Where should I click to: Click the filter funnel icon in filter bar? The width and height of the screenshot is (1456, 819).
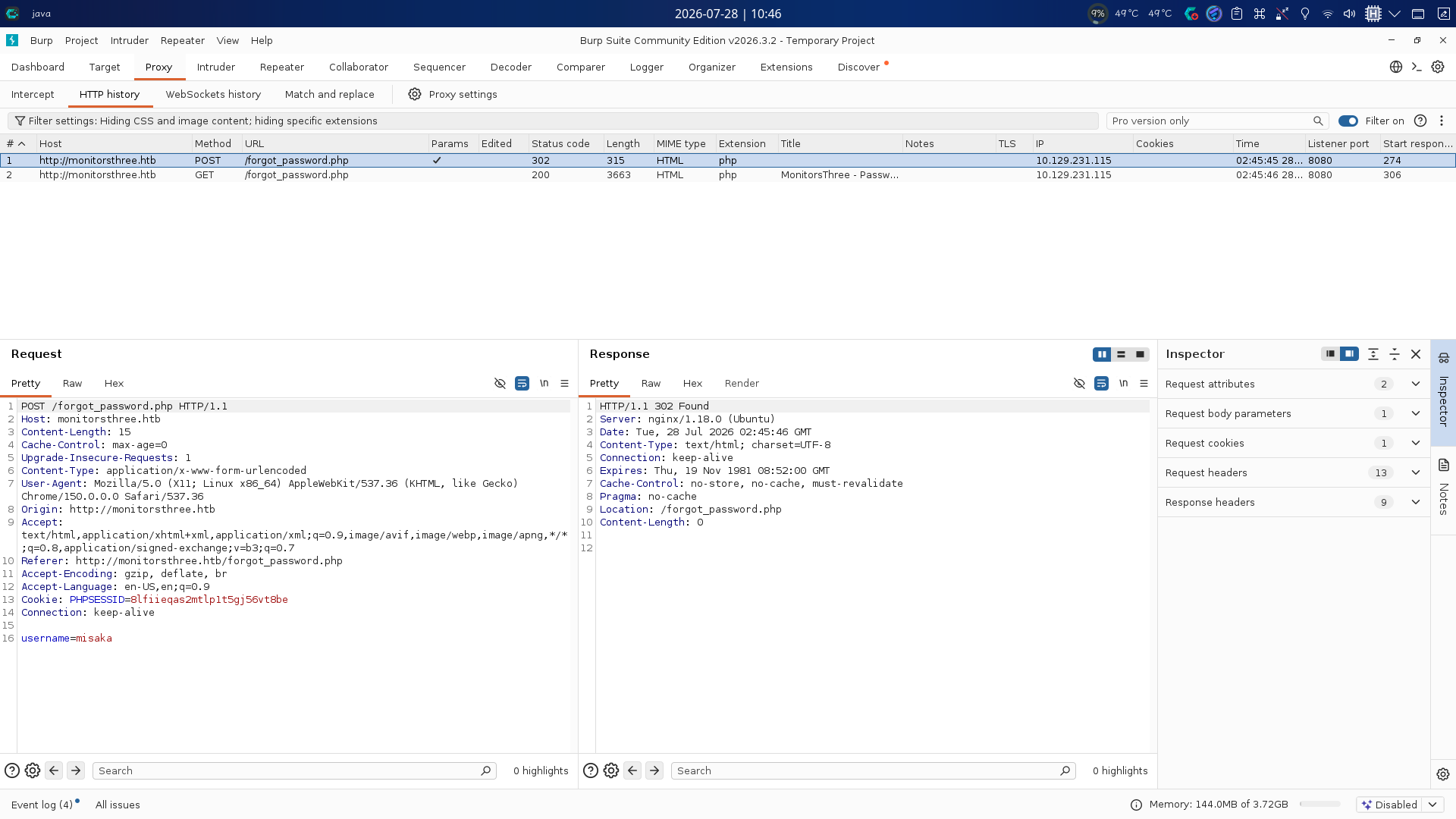pyautogui.click(x=20, y=121)
